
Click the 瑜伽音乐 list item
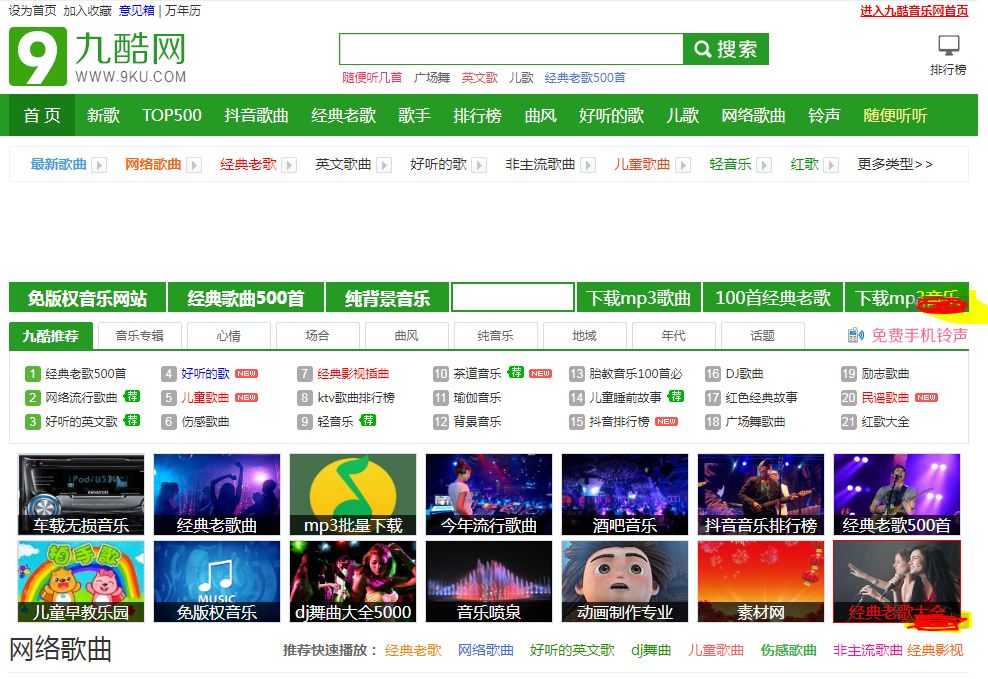coord(477,397)
